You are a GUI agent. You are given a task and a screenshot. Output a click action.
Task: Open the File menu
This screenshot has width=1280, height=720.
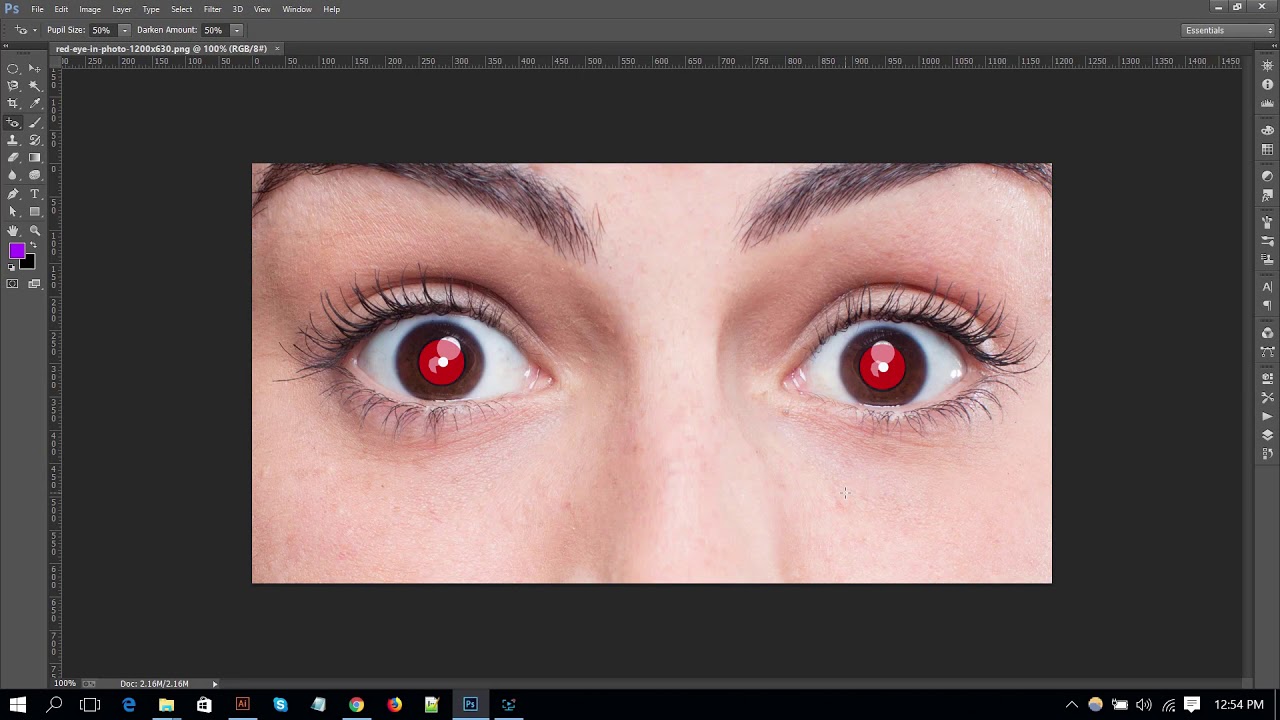click(x=37, y=9)
